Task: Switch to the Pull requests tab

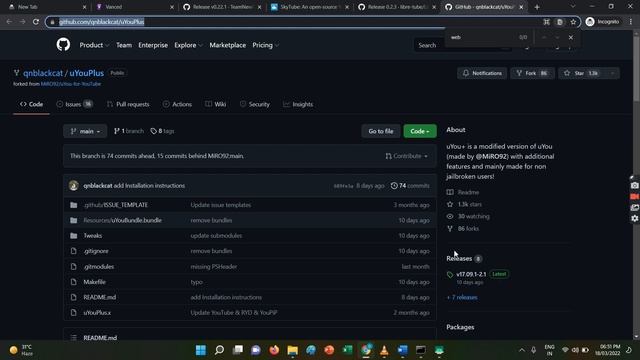Action: tap(128, 104)
